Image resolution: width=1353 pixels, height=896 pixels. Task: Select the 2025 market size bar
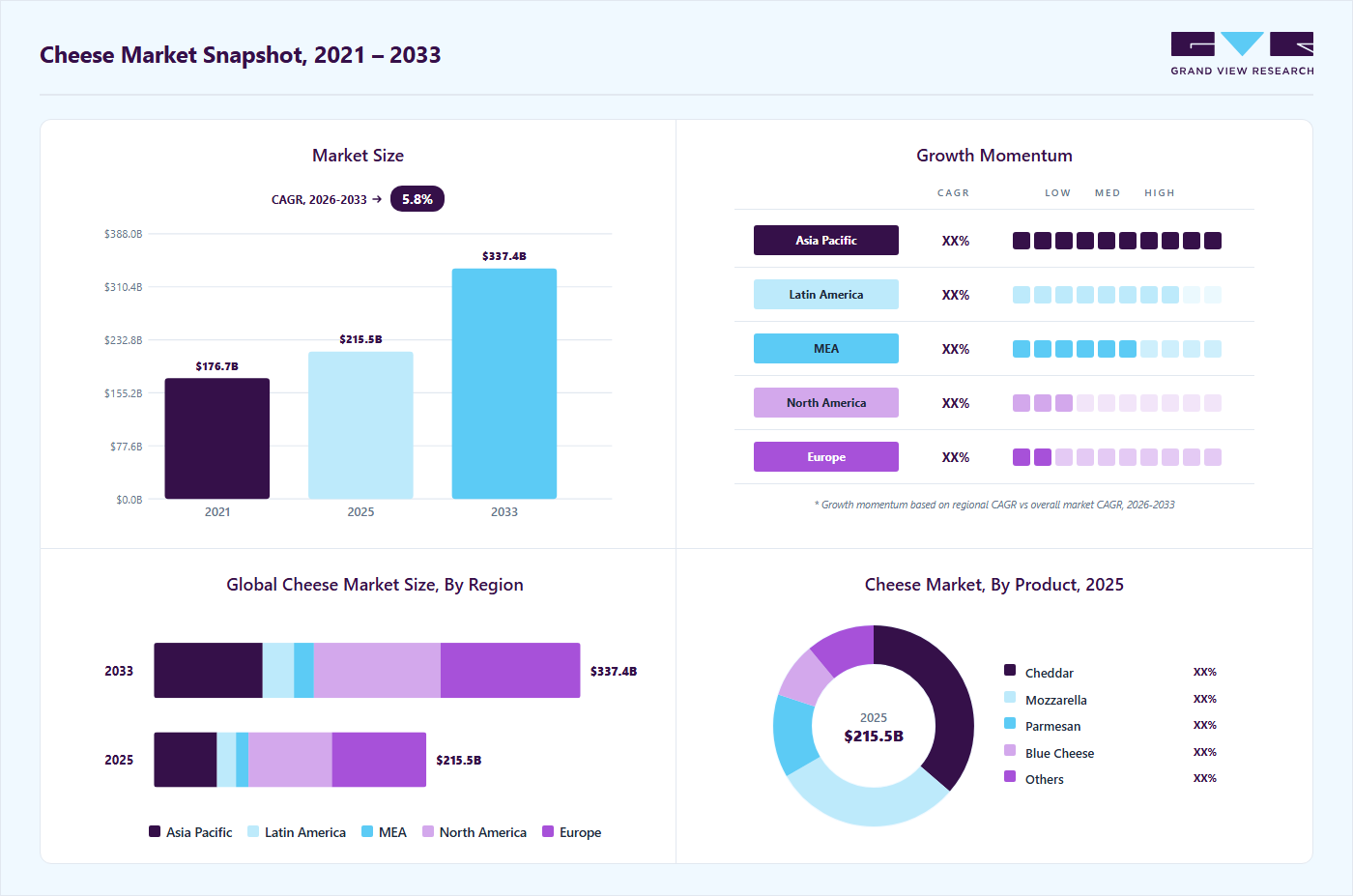point(360,425)
